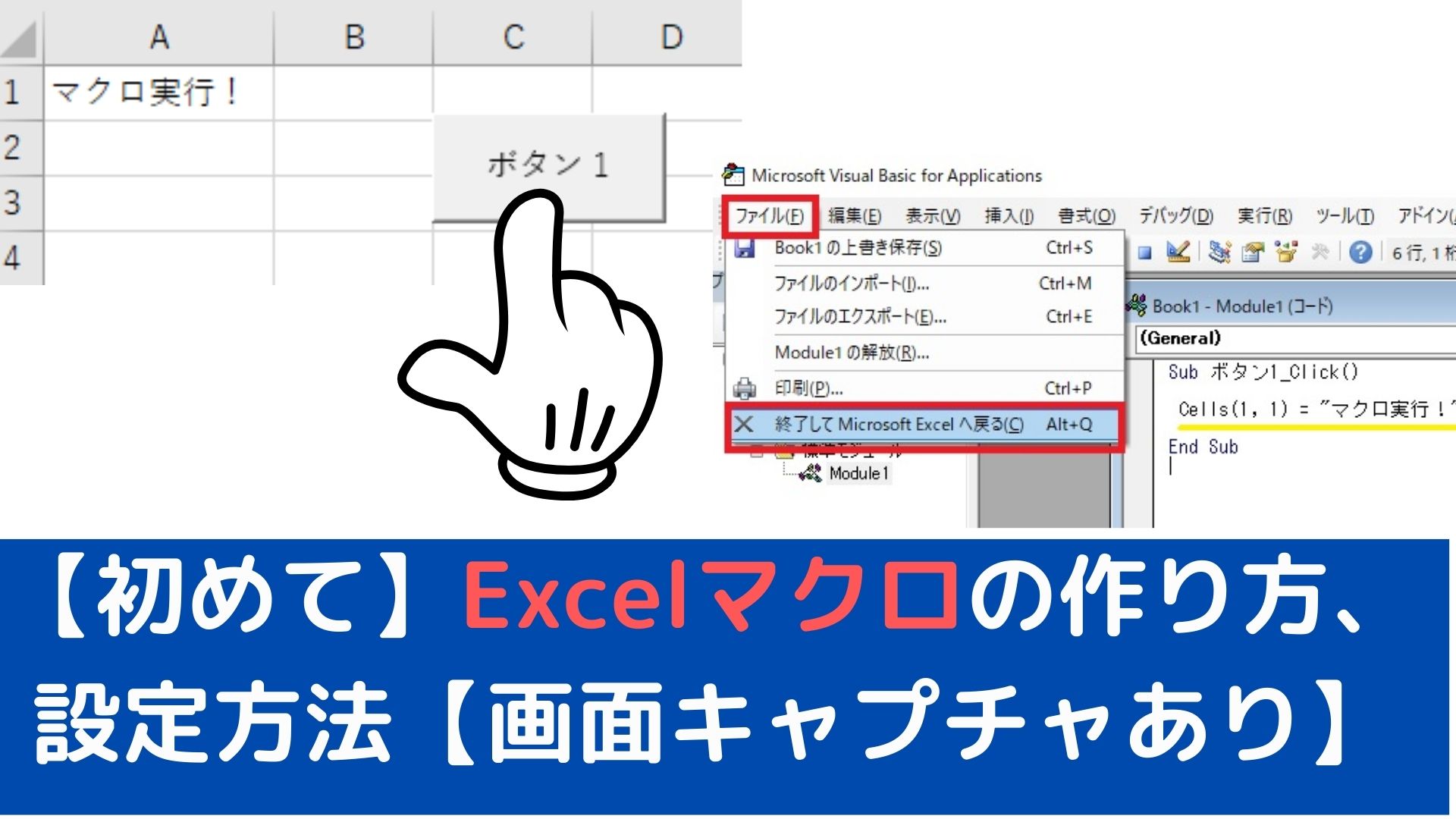Open Object Browser toolbar icon
The width and height of the screenshot is (1456, 819).
point(1286,252)
